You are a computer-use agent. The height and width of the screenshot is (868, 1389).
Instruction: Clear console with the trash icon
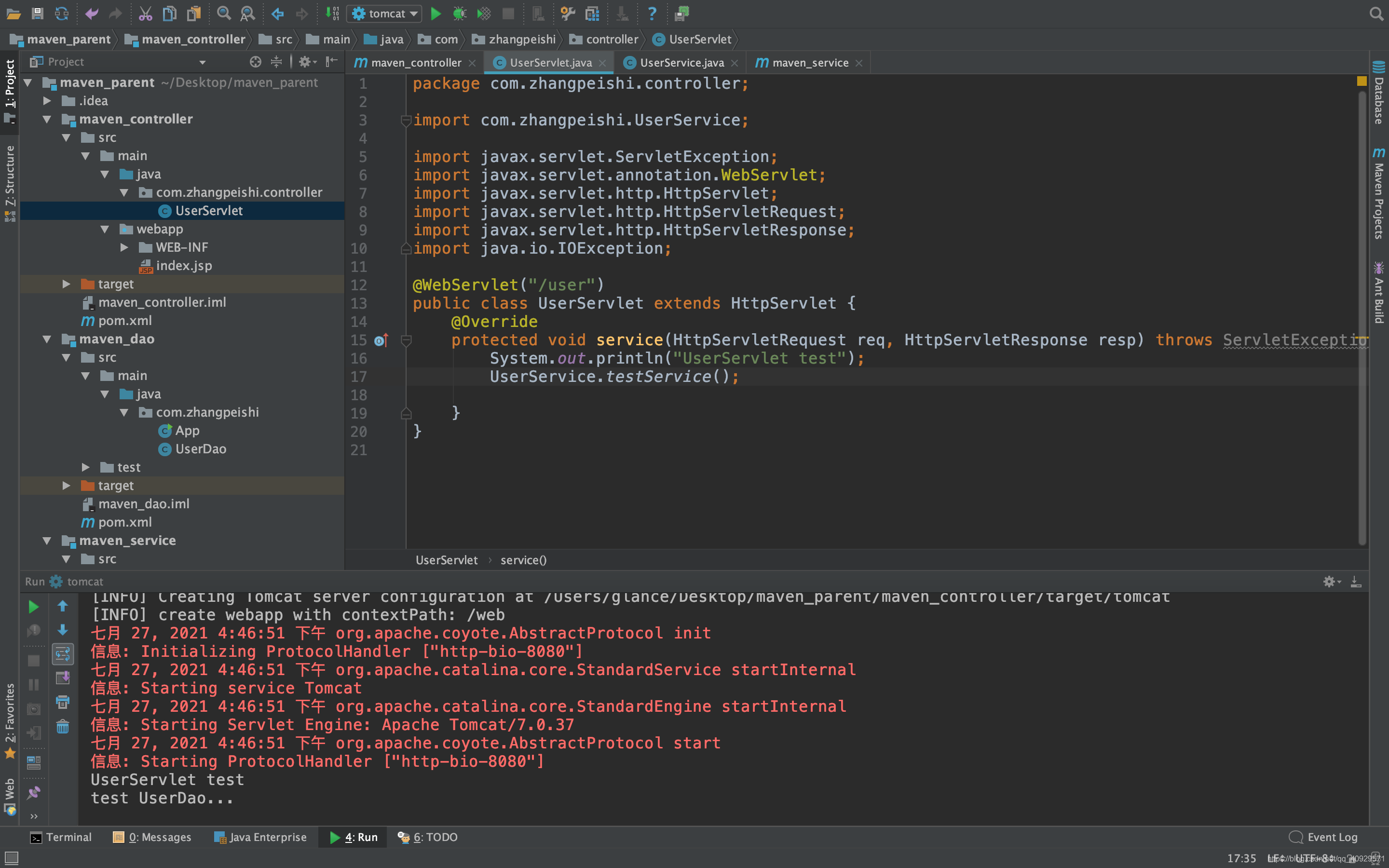pos(63,727)
